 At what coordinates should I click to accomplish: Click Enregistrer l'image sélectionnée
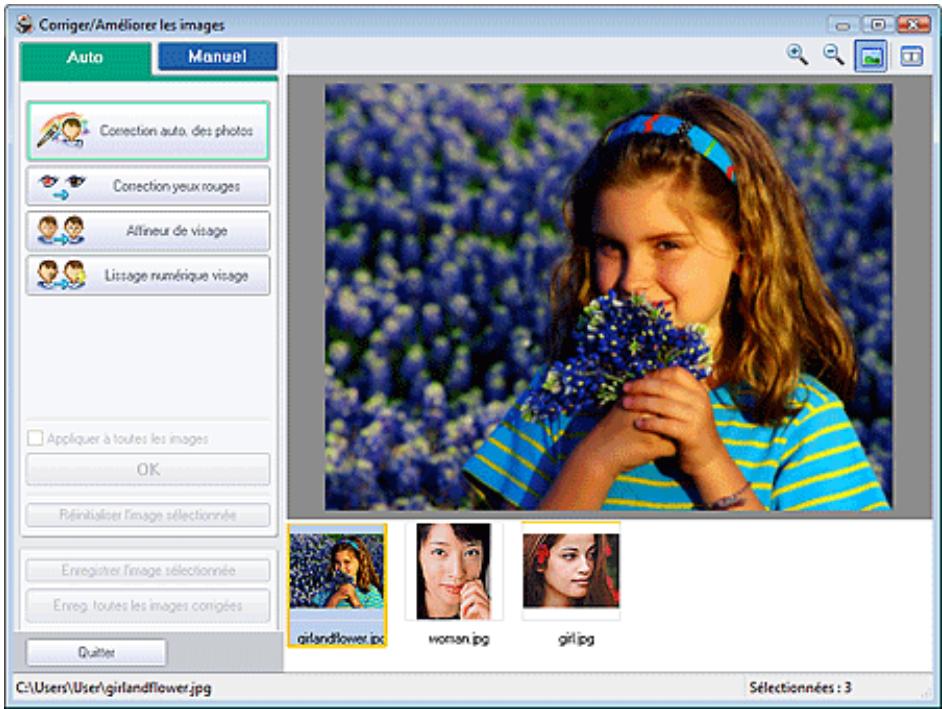(148, 570)
